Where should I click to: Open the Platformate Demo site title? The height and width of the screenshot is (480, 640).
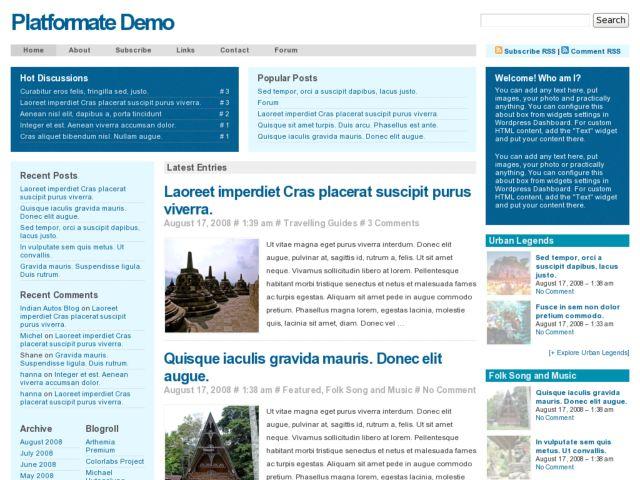tap(93, 22)
